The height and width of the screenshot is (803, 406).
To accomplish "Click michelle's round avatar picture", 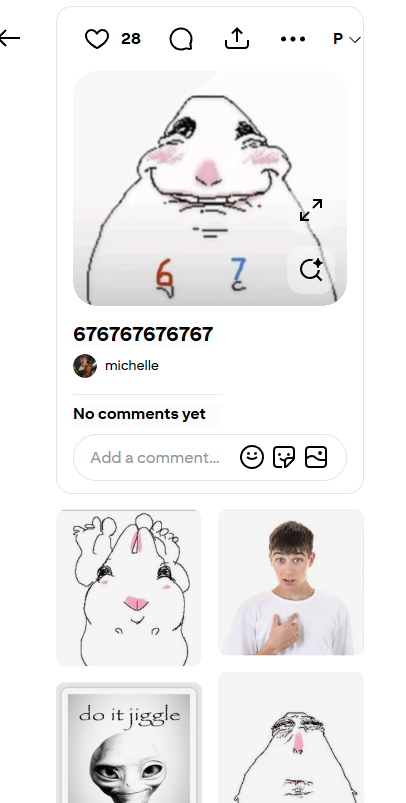I will point(85,366).
